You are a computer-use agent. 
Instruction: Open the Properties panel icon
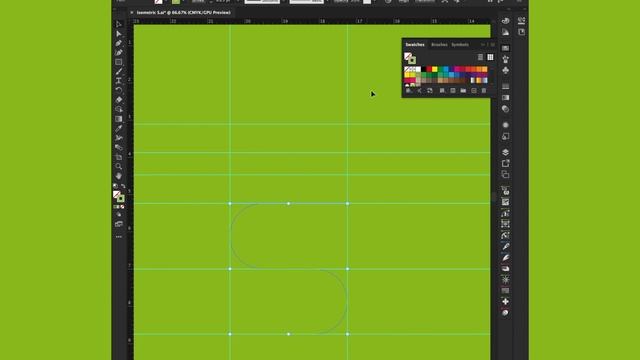[x=521, y=21]
